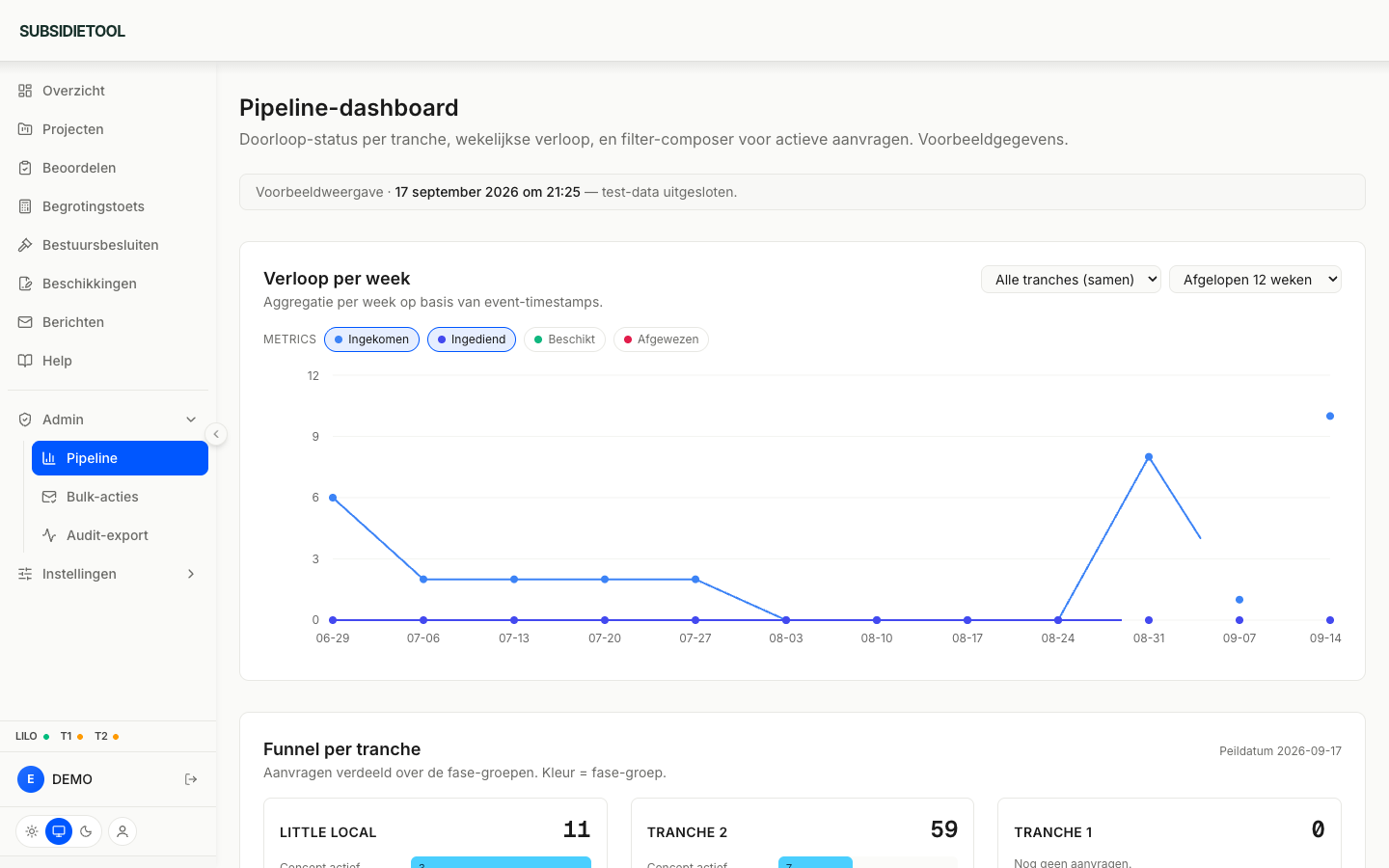Open Audit-export submenu item

pyautogui.click(x=120, y=535)
